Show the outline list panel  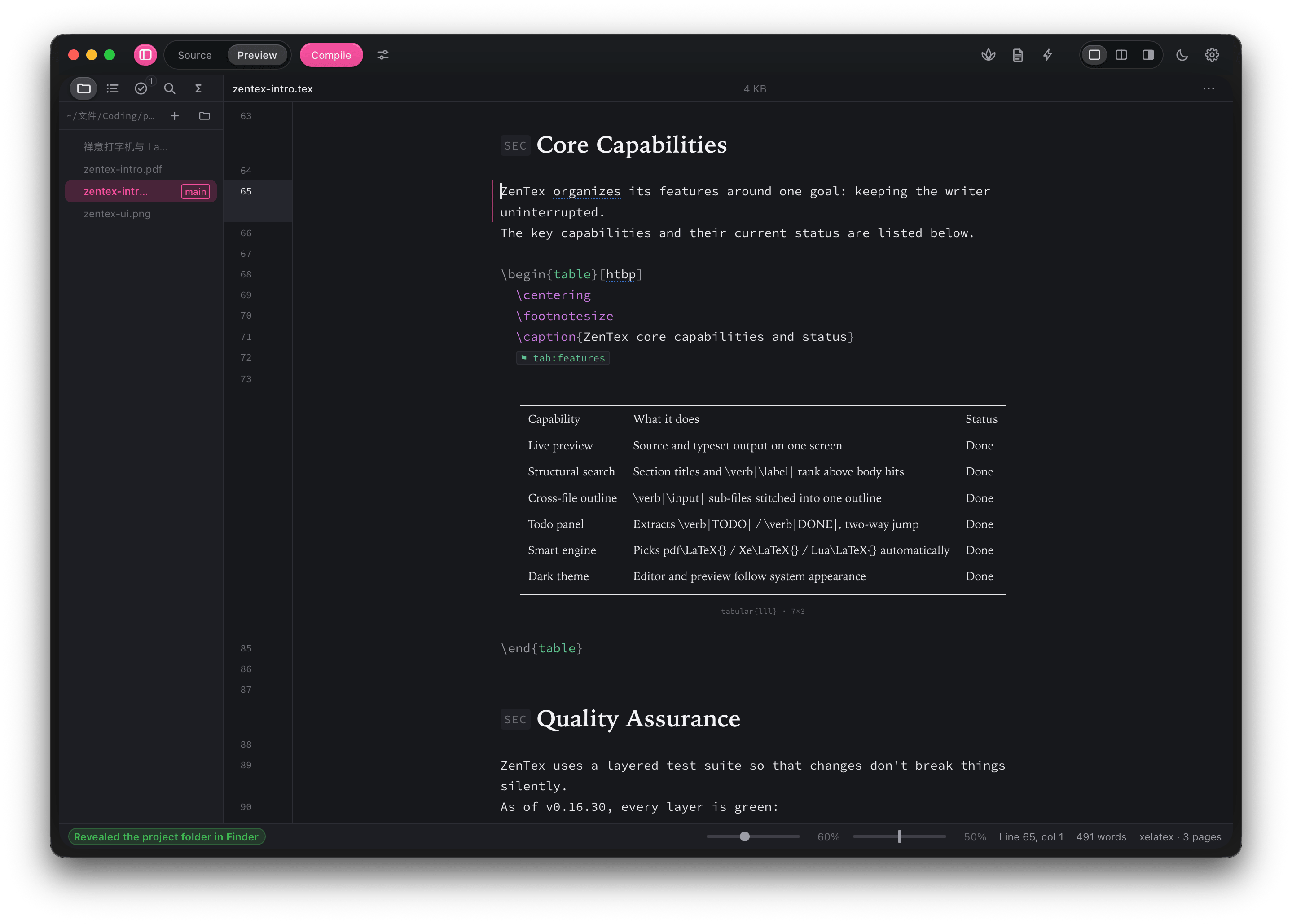112,88
